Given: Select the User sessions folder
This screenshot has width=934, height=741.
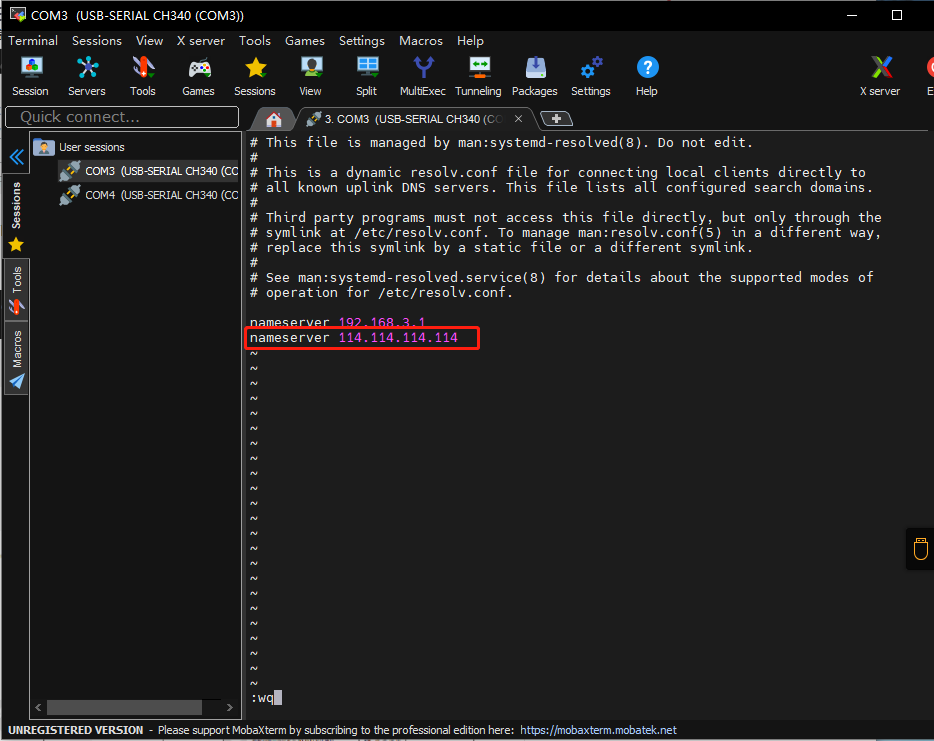Looking at the screenshot, I should point(80,147).
